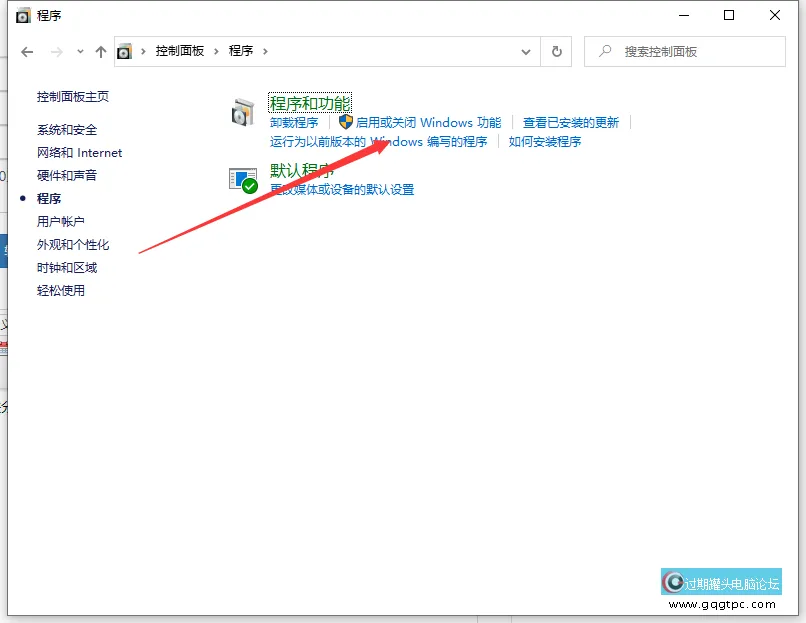Image resolution: width=806 pixels, height=623 pixels.
Task: Open 更改媒体或设备的默认设置 link
Action: click(342, 190)
